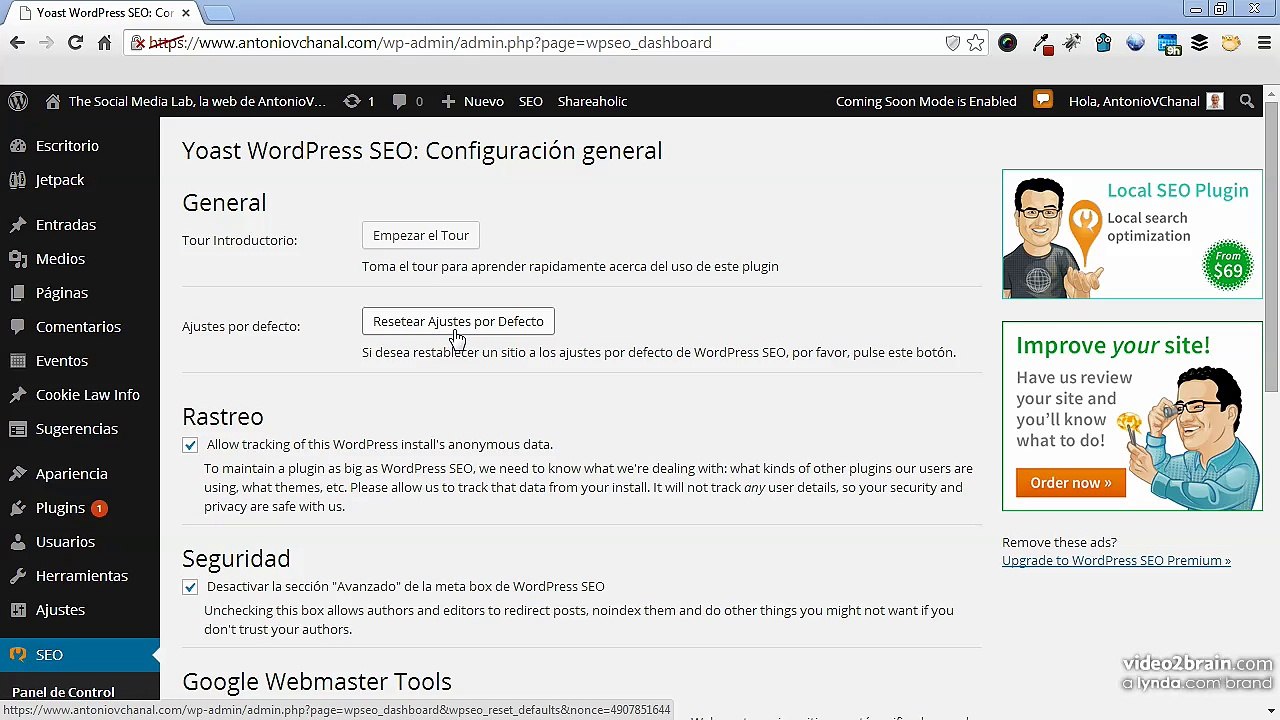Open the Buffer stacked layers extension
This screenshot has width=1280, height=720.
tap(1199, 43)
